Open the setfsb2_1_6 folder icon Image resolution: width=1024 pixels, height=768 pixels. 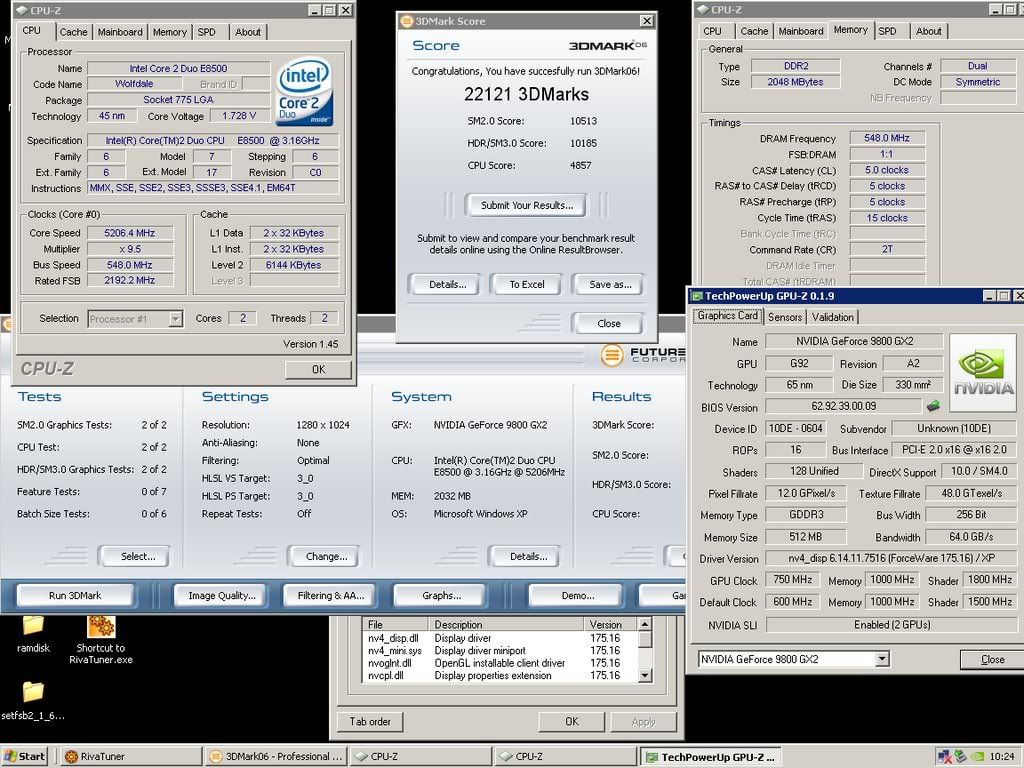(33, 692)
